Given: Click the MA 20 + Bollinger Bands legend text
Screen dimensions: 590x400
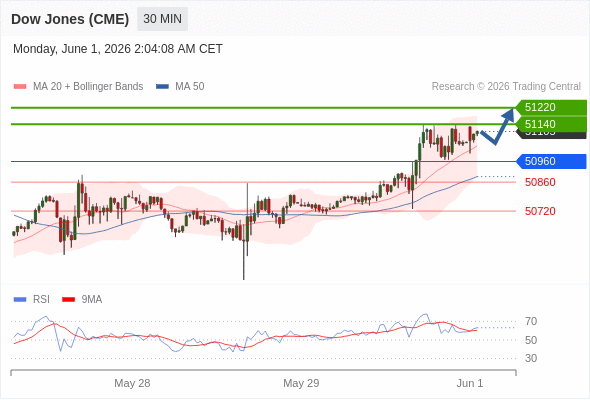Looking at the screenshot, I should pyautogui.click(x=88, y=87).
